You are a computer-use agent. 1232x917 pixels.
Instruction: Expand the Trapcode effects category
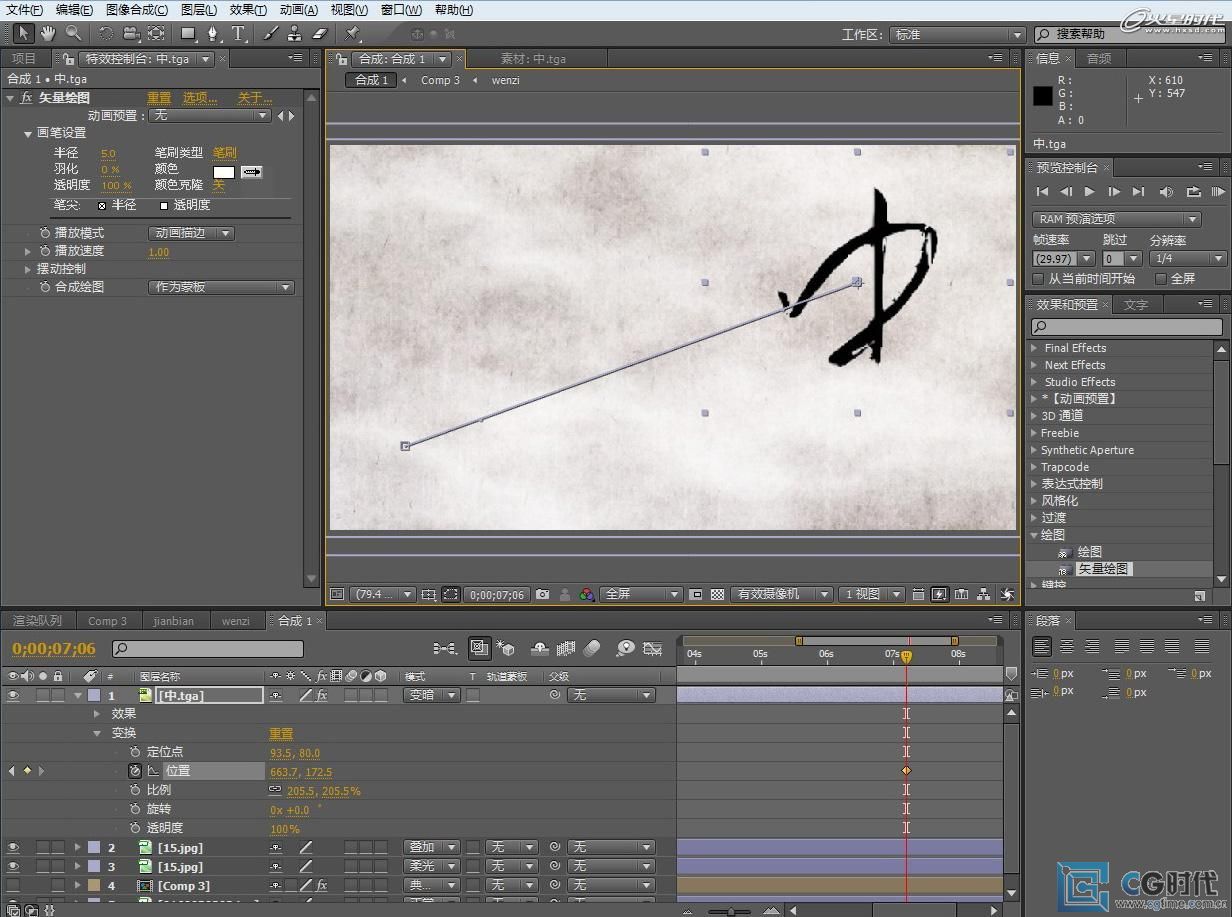click(x=1035, y=467)
